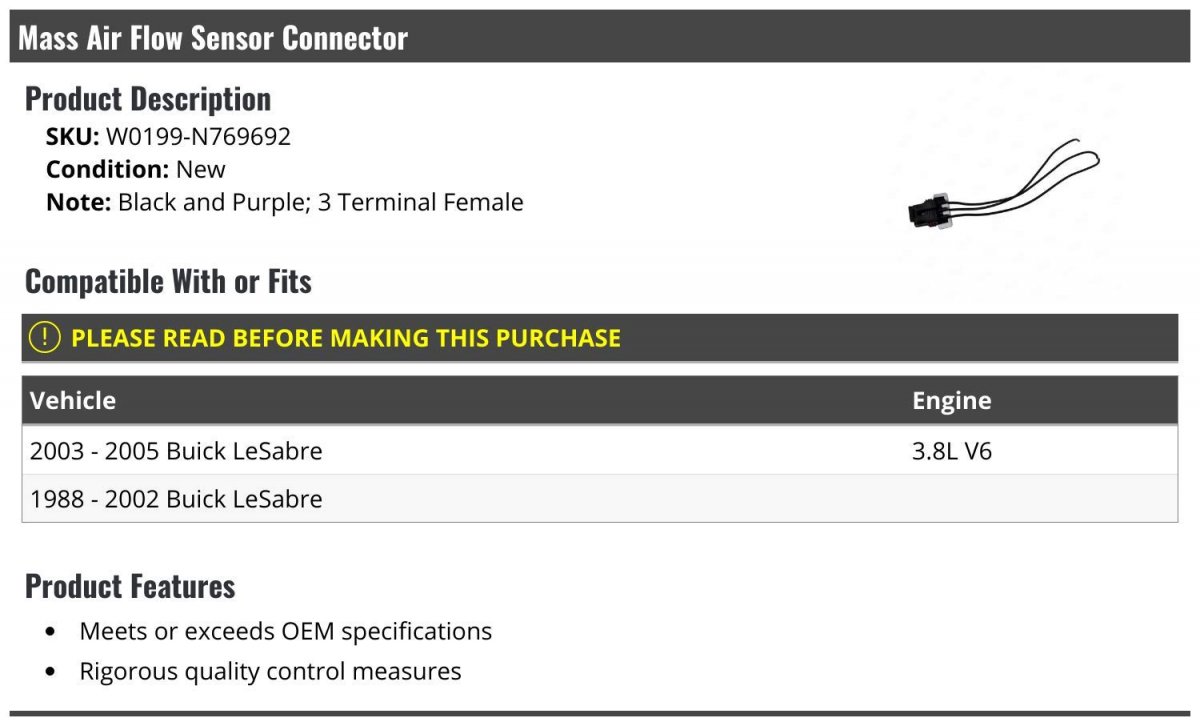The height and width of the screenshot is (726, 1200).
Task: Click the Rigorous quality control measures bullet
Action: 270,671
